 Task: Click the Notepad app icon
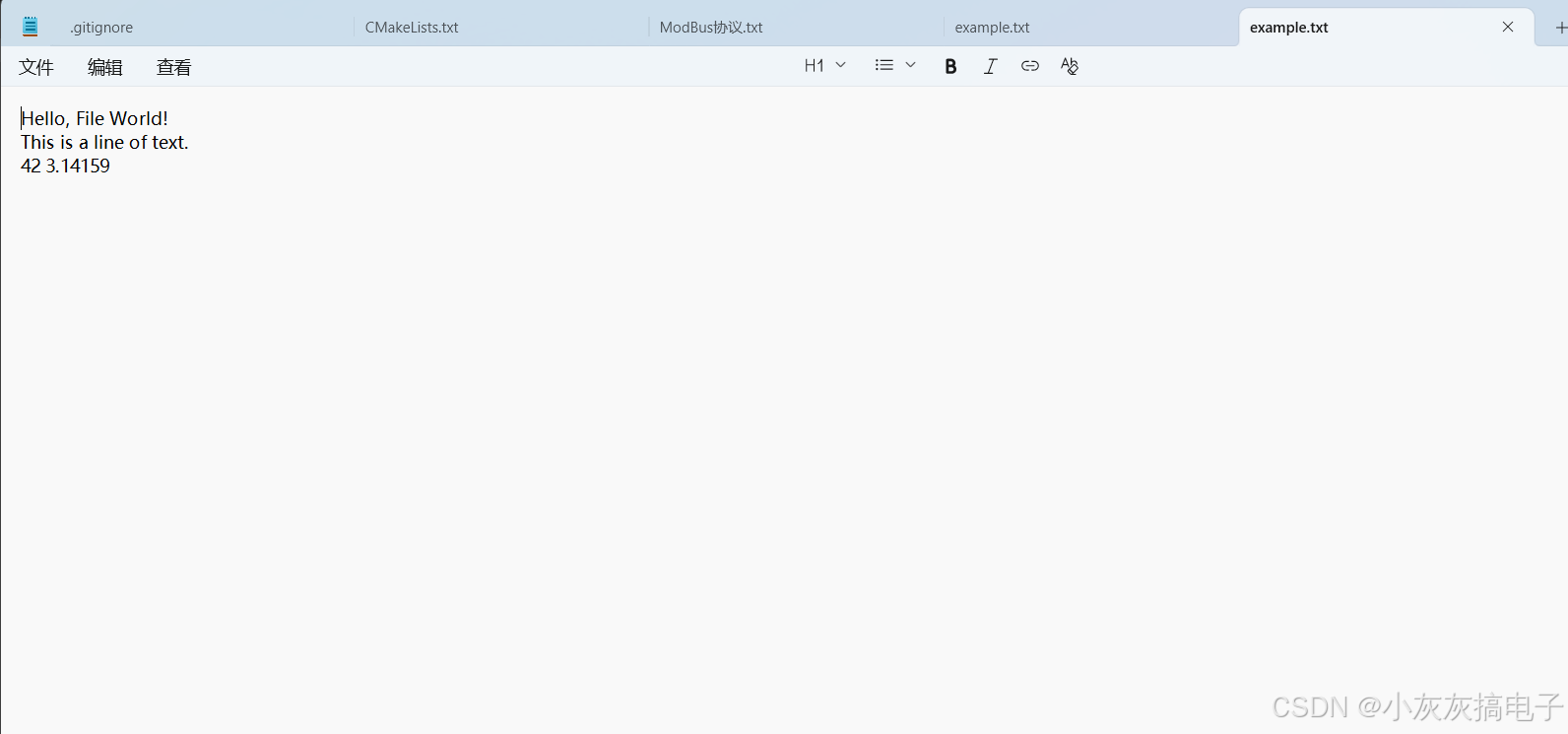pos(31,27)
